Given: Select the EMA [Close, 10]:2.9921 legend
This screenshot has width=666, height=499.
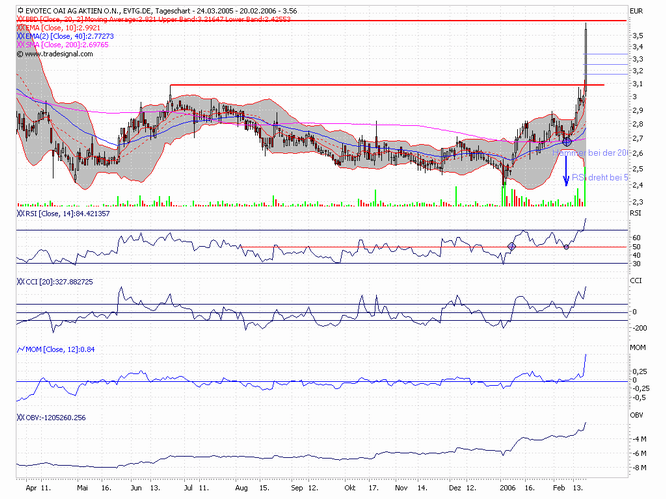Looking at the screenshot, I should [63, 28].
